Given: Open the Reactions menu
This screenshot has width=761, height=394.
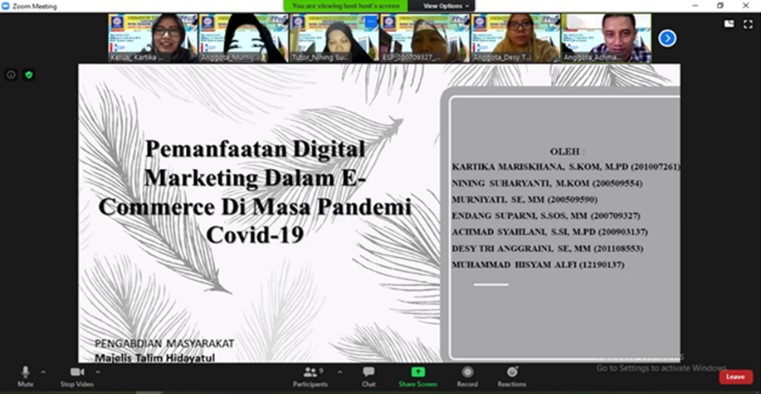Looking at the screenshot, I should pyautogui.click(x=512, y=377).
